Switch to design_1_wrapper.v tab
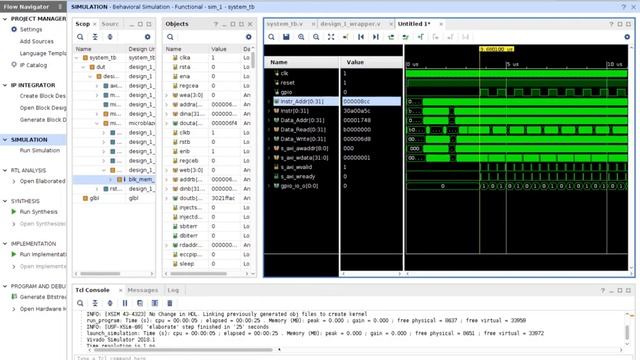640x360 pixels. [350, 24]
